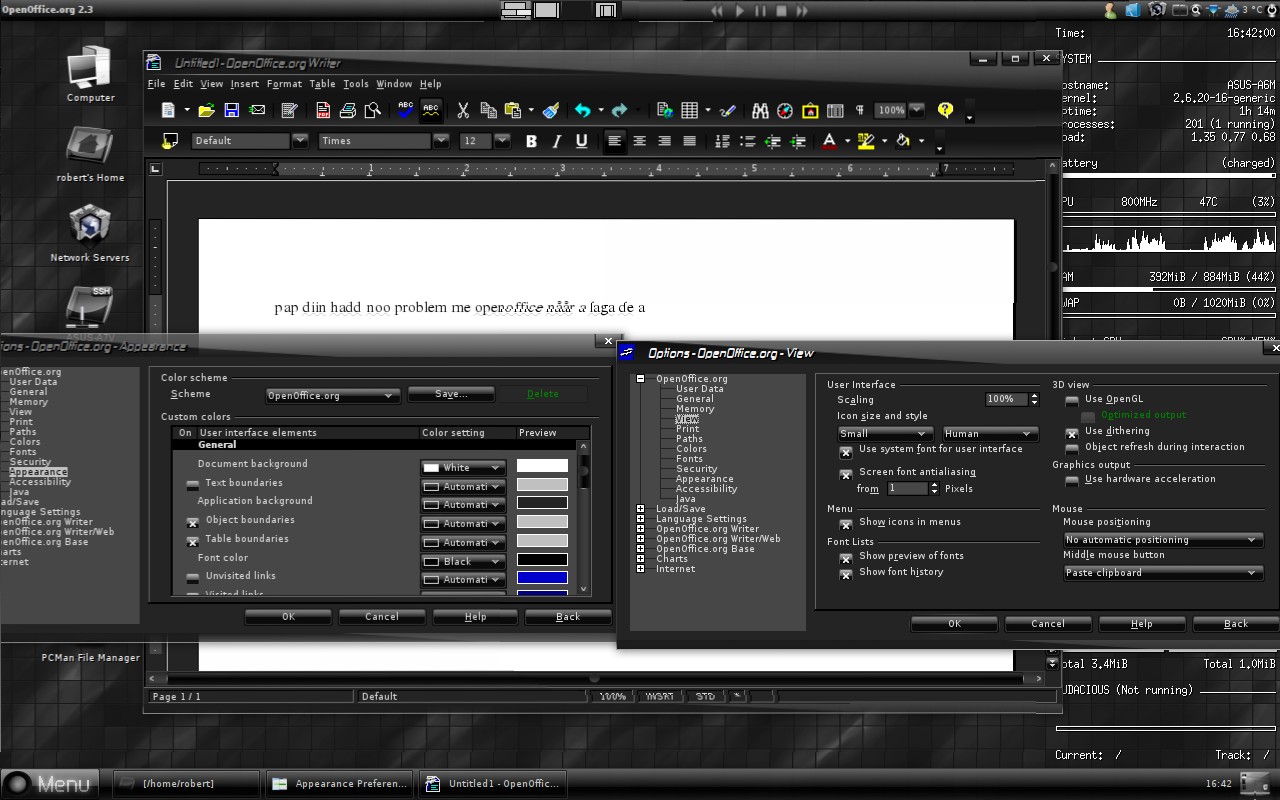Toggle Nonprinting Characters paragraph mark icon
The image size is (1280, 800).
(x=860, y=110)
